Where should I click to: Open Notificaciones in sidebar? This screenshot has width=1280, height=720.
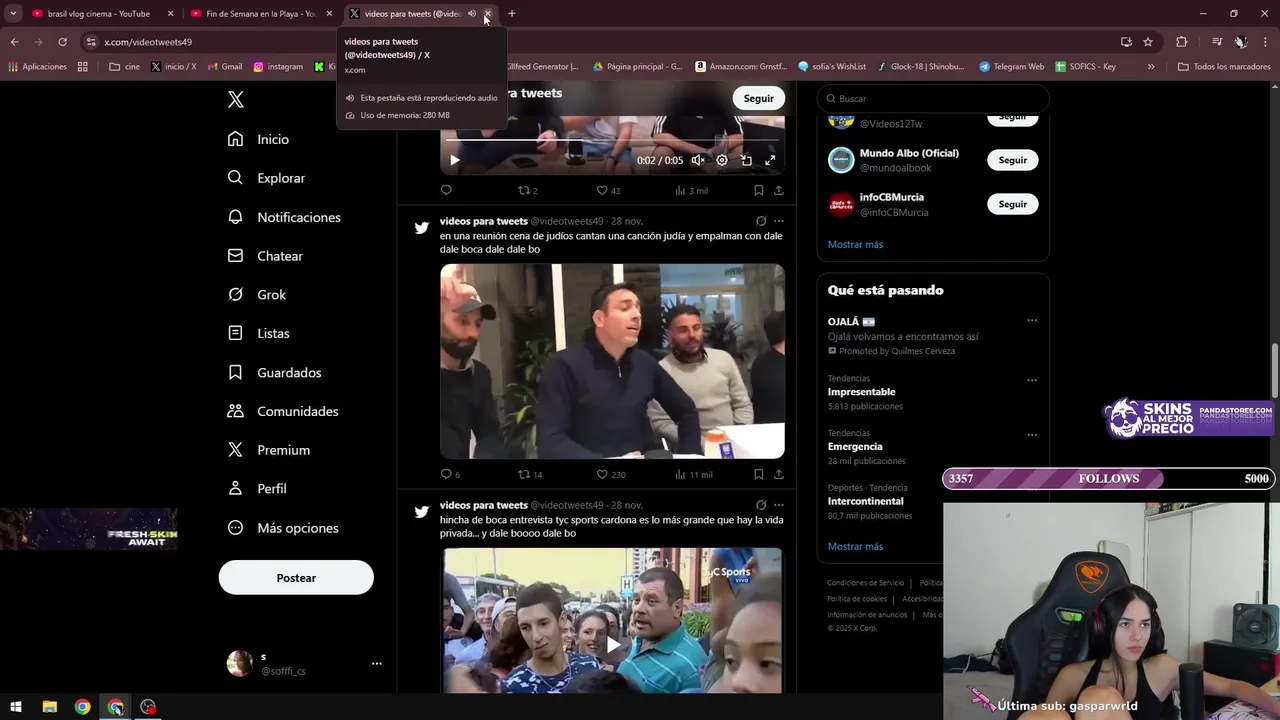tap(284, 217)
